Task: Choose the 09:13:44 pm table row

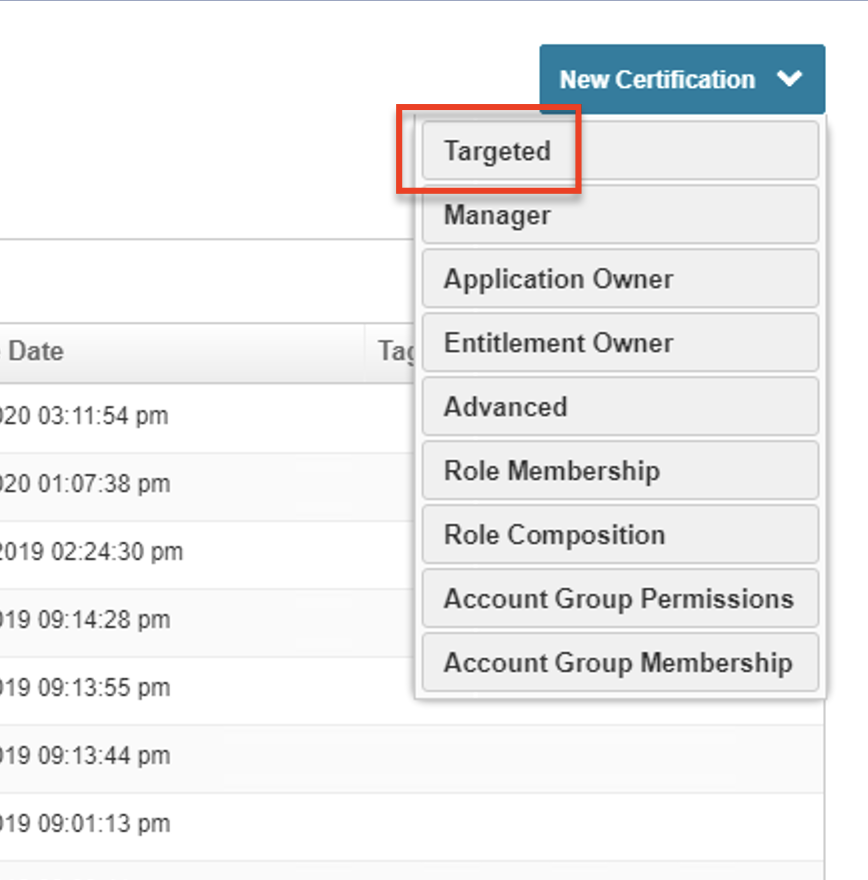Action: (85, 756)
